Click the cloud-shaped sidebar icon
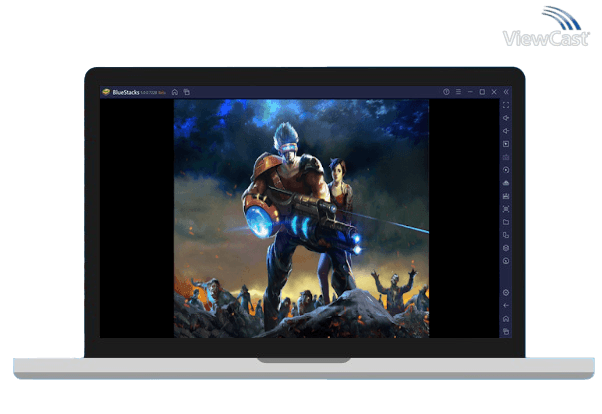Image resolution: width=602 pixels, height=414 pixels. 506,183
